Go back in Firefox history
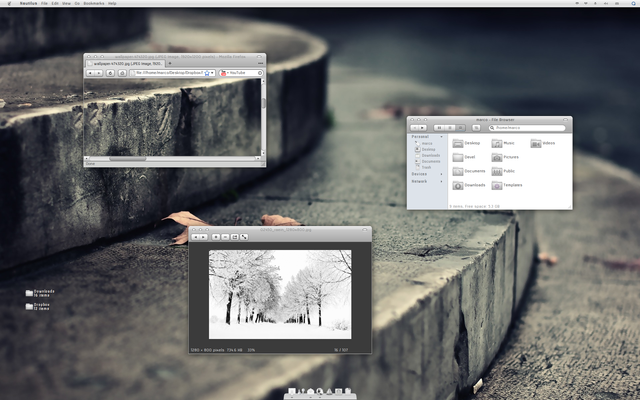The height and width of the screenshot is (400, 640). 91,73
